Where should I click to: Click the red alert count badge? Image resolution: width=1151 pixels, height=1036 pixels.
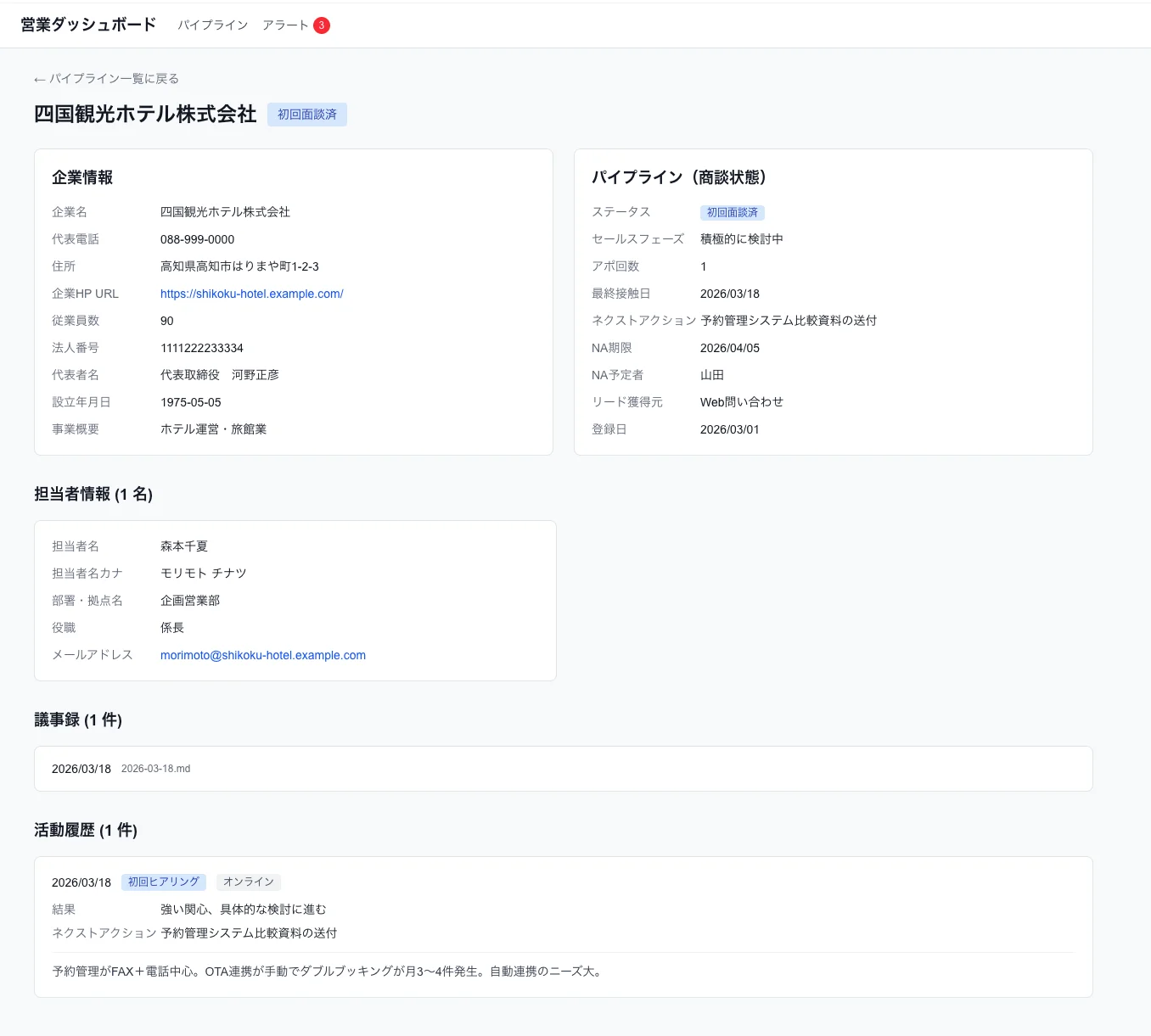click(x=322, y=25)
